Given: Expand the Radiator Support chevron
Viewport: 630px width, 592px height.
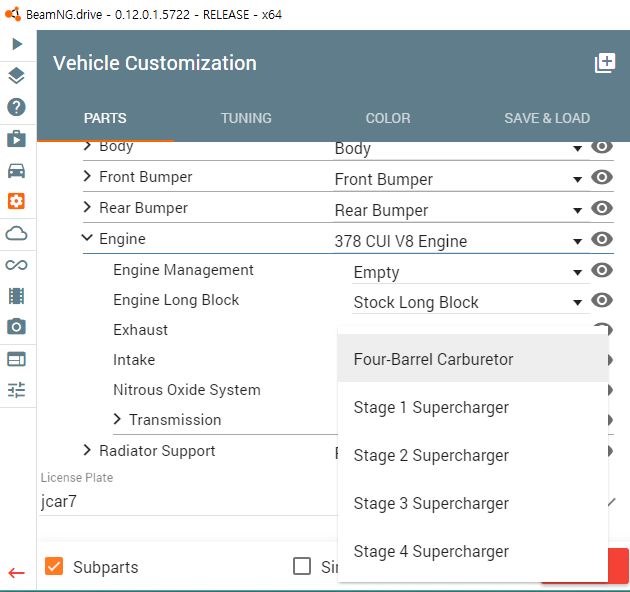Looking at the screenshot, I should (x=87, y=450).
